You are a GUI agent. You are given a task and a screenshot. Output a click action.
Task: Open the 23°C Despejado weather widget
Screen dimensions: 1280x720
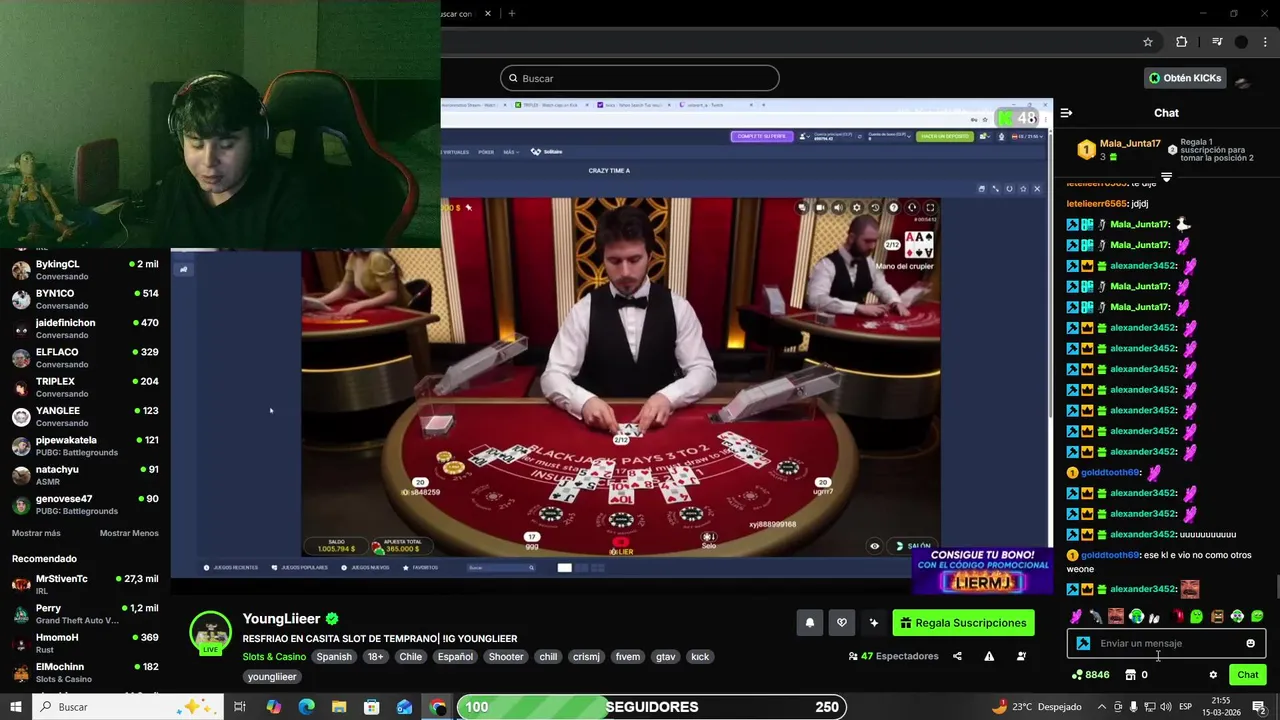(x=1036, y=707)
